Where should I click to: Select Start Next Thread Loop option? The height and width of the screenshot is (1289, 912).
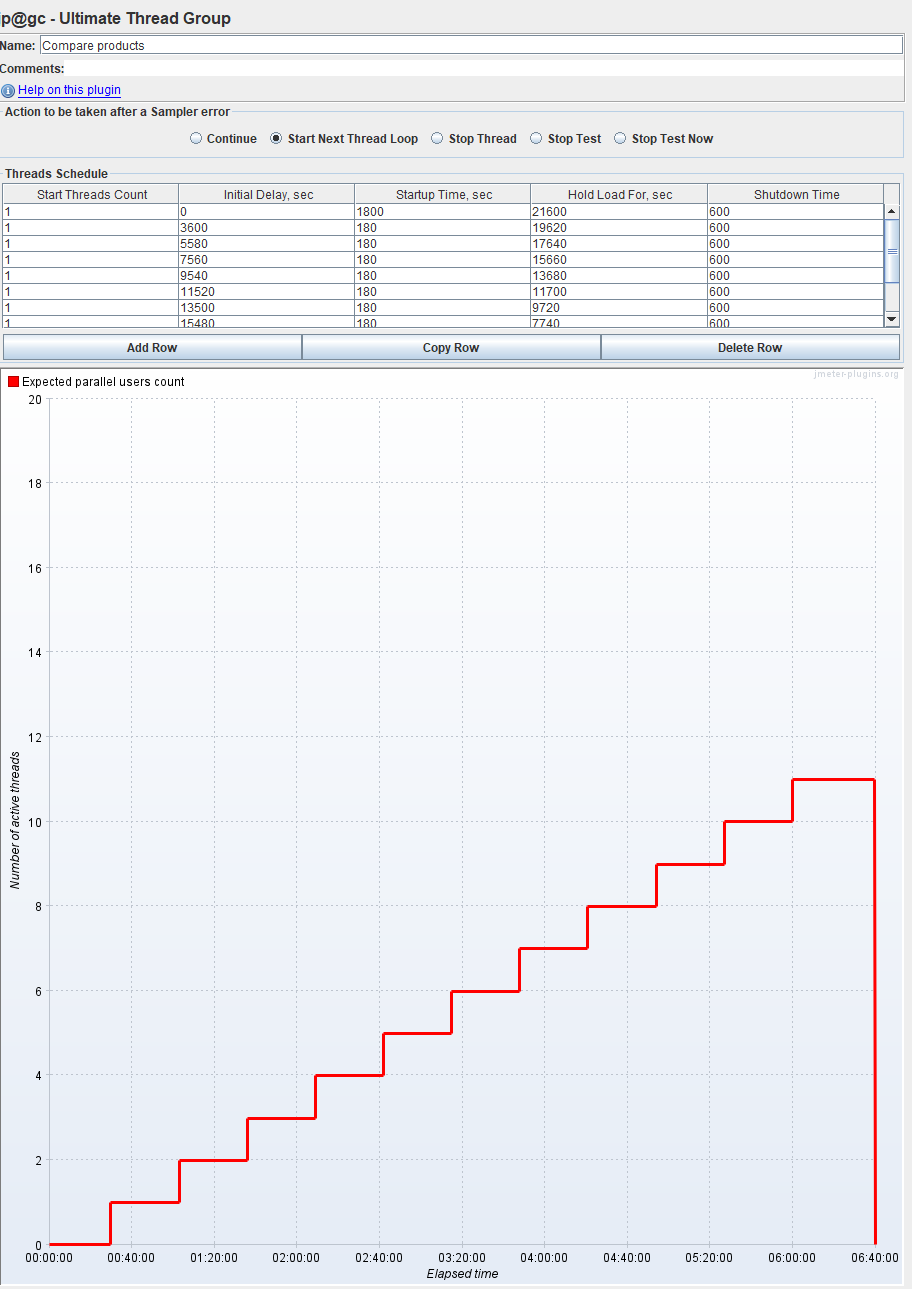276,139
